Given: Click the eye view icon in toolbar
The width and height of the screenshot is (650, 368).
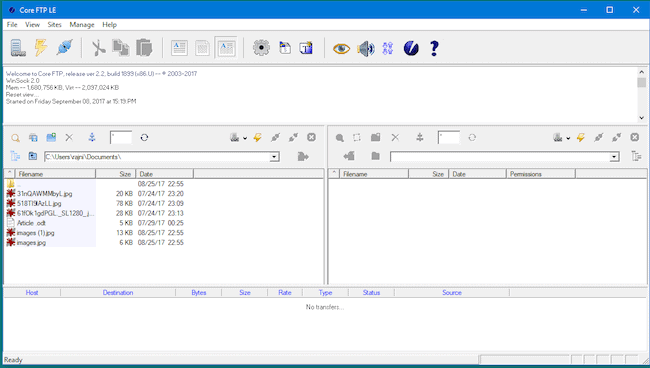Looking at the screenshot, I should pos(341,48).
